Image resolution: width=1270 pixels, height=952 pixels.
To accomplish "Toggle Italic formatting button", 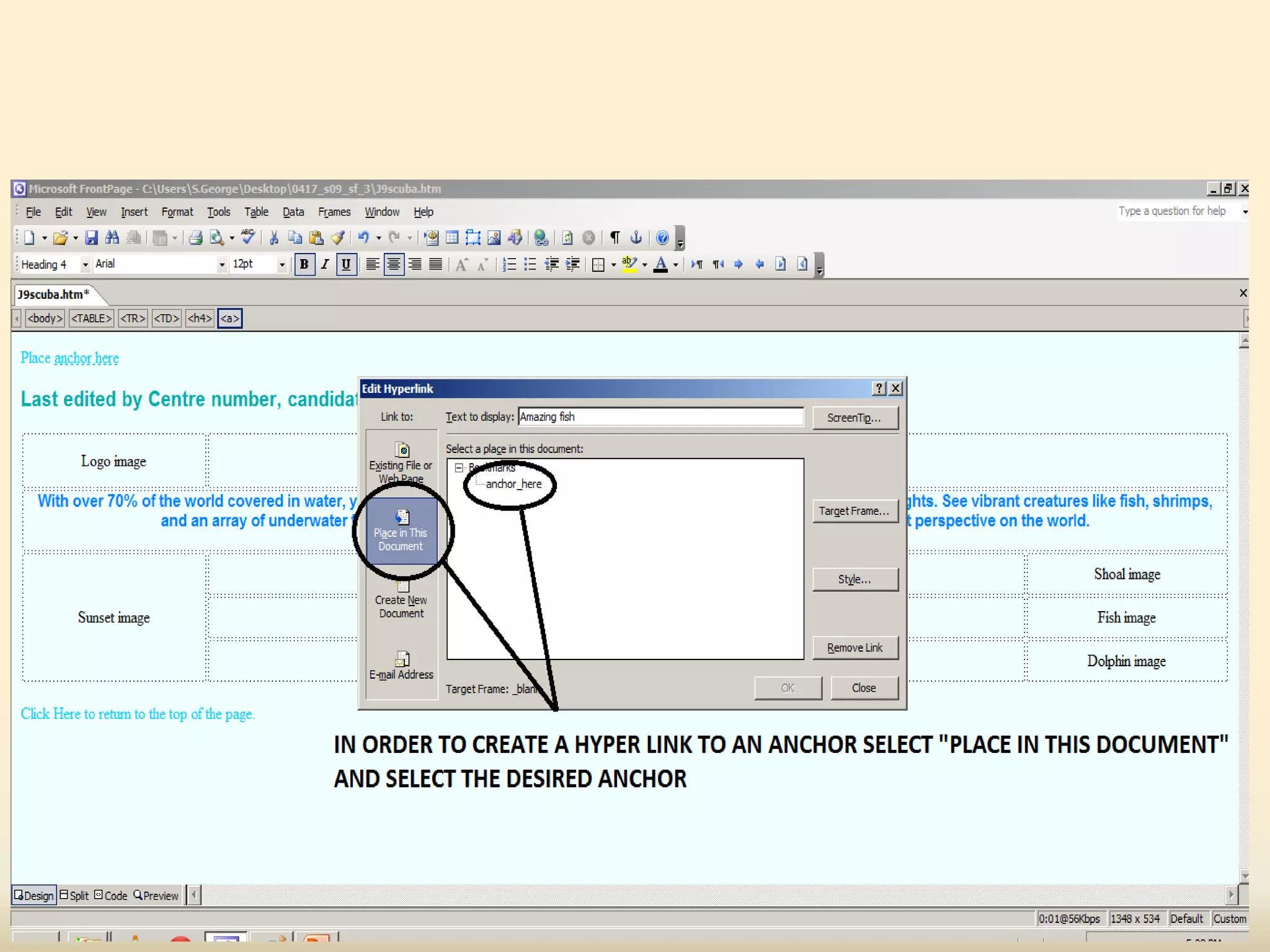I will (x=325, y=265).
